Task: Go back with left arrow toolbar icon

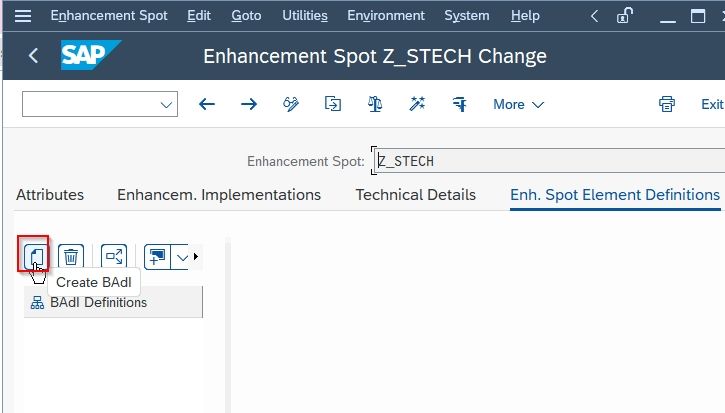Action: click(x=207, y=104)
